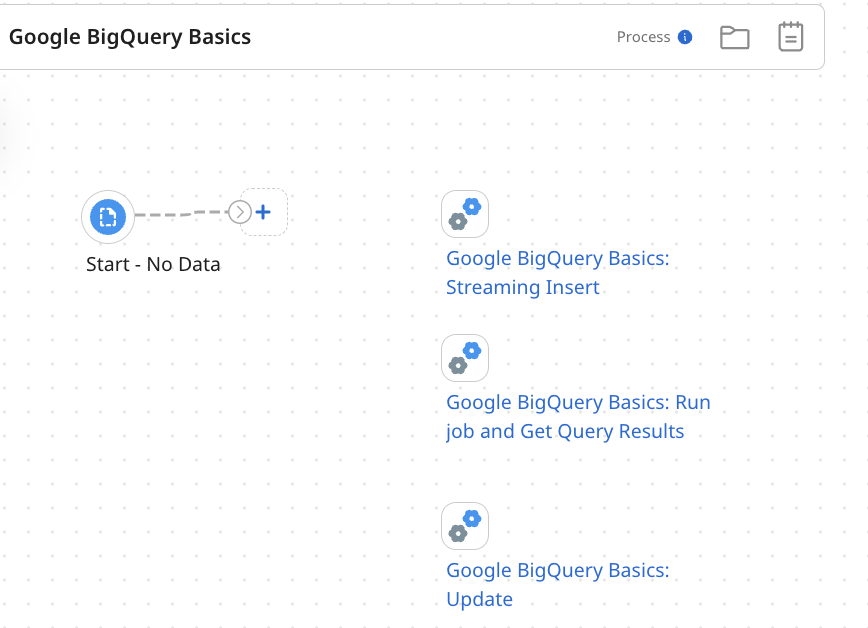Click the Process label in the header
The image size is (868, 628).
coord(645,37)
